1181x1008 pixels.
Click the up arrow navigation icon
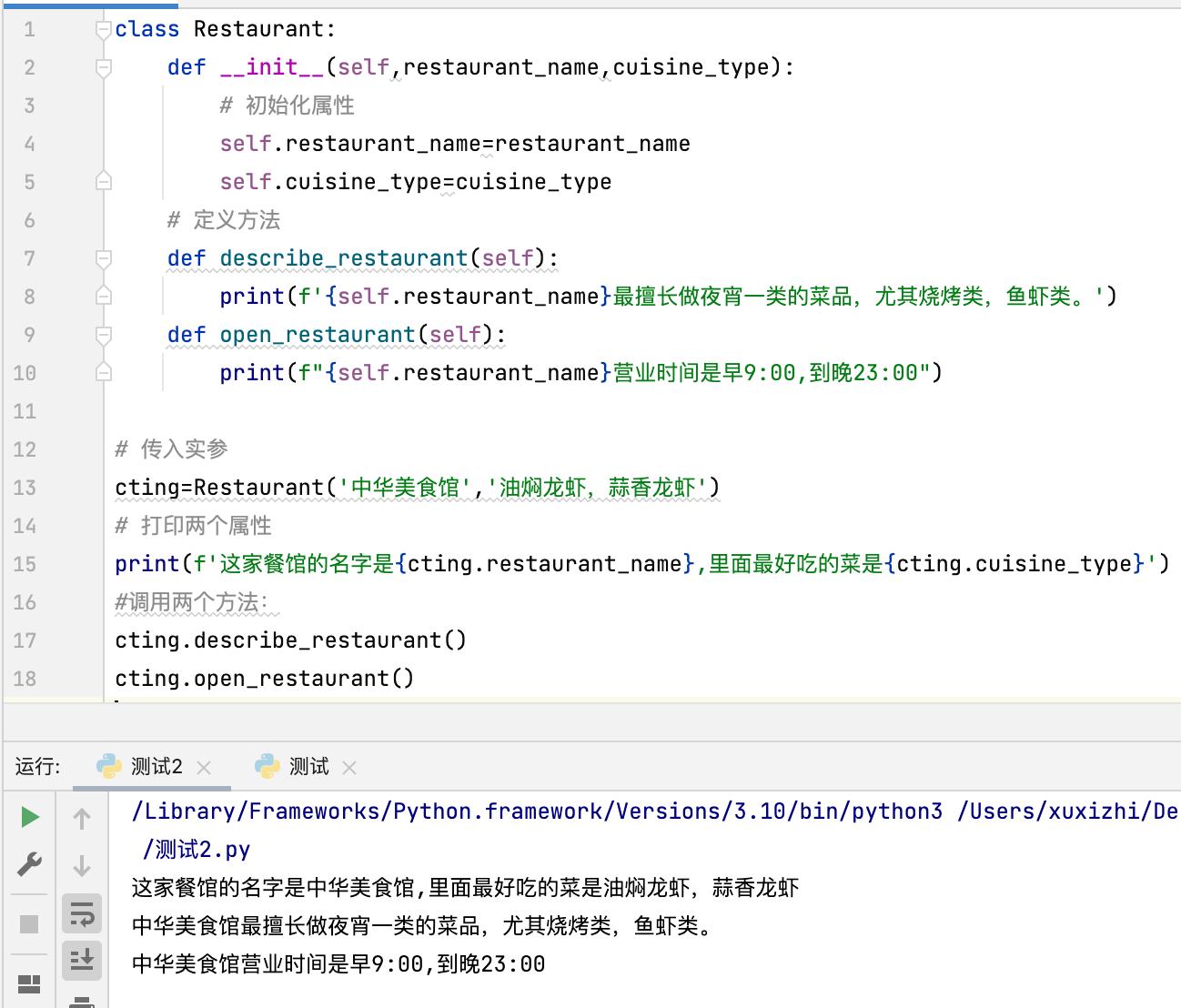point(82,818)
